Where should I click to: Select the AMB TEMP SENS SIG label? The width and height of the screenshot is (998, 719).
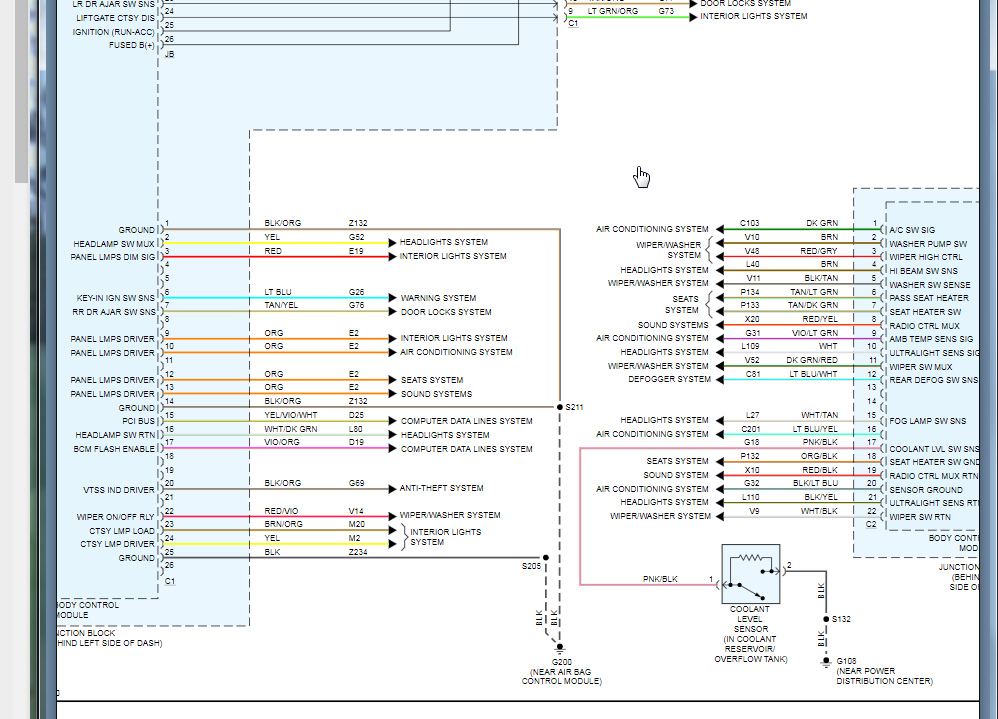931,339
